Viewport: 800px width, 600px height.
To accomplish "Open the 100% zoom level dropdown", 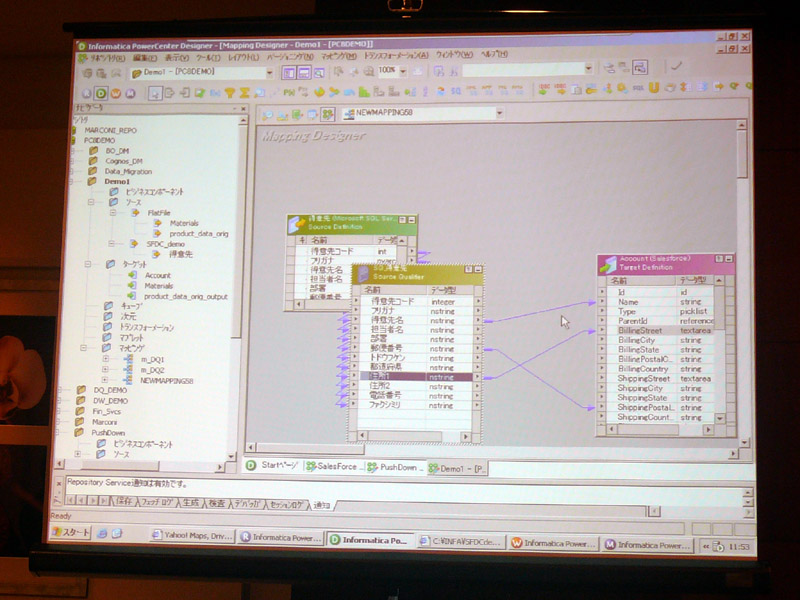I will coord(403,71).
